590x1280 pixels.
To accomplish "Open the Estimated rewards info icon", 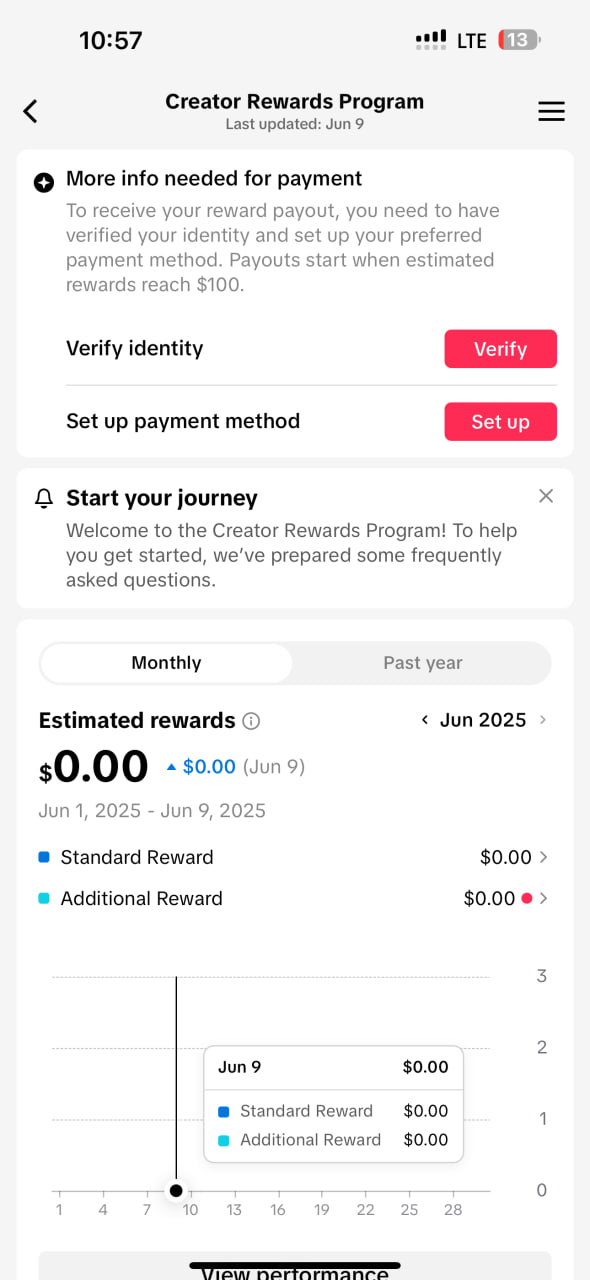I will [252, 721].
